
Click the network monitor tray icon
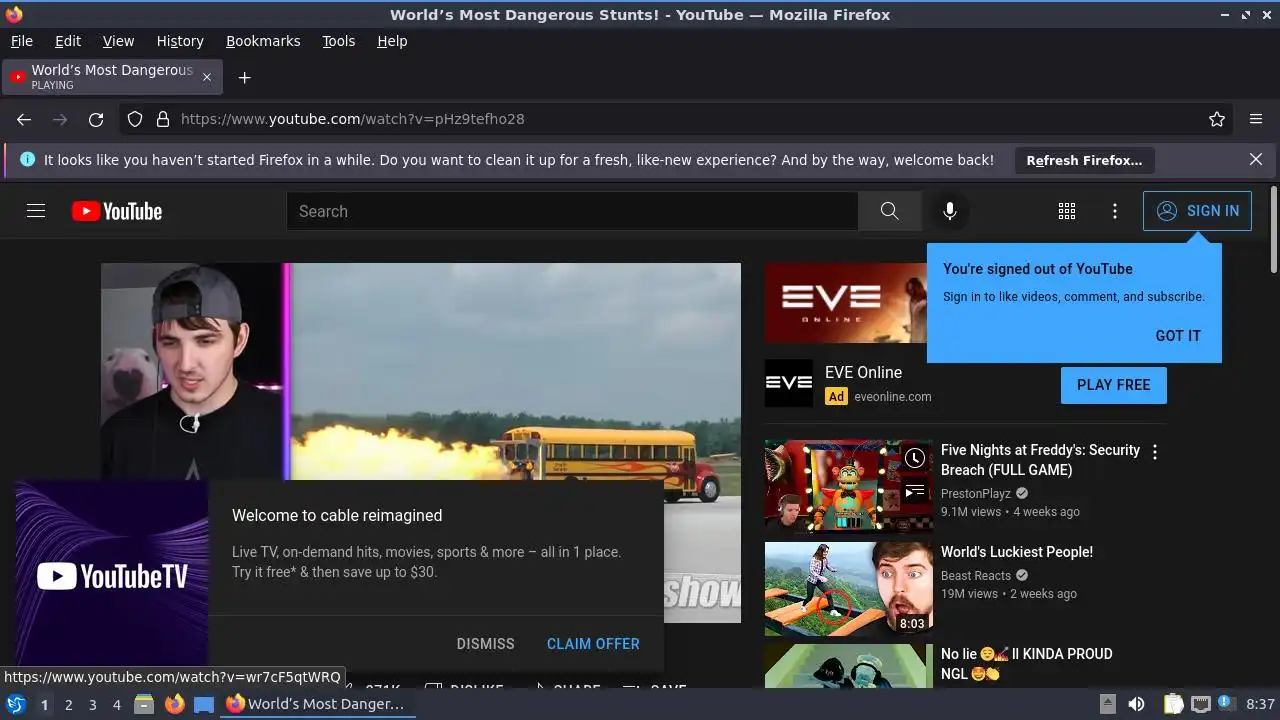click(1201, 704)
